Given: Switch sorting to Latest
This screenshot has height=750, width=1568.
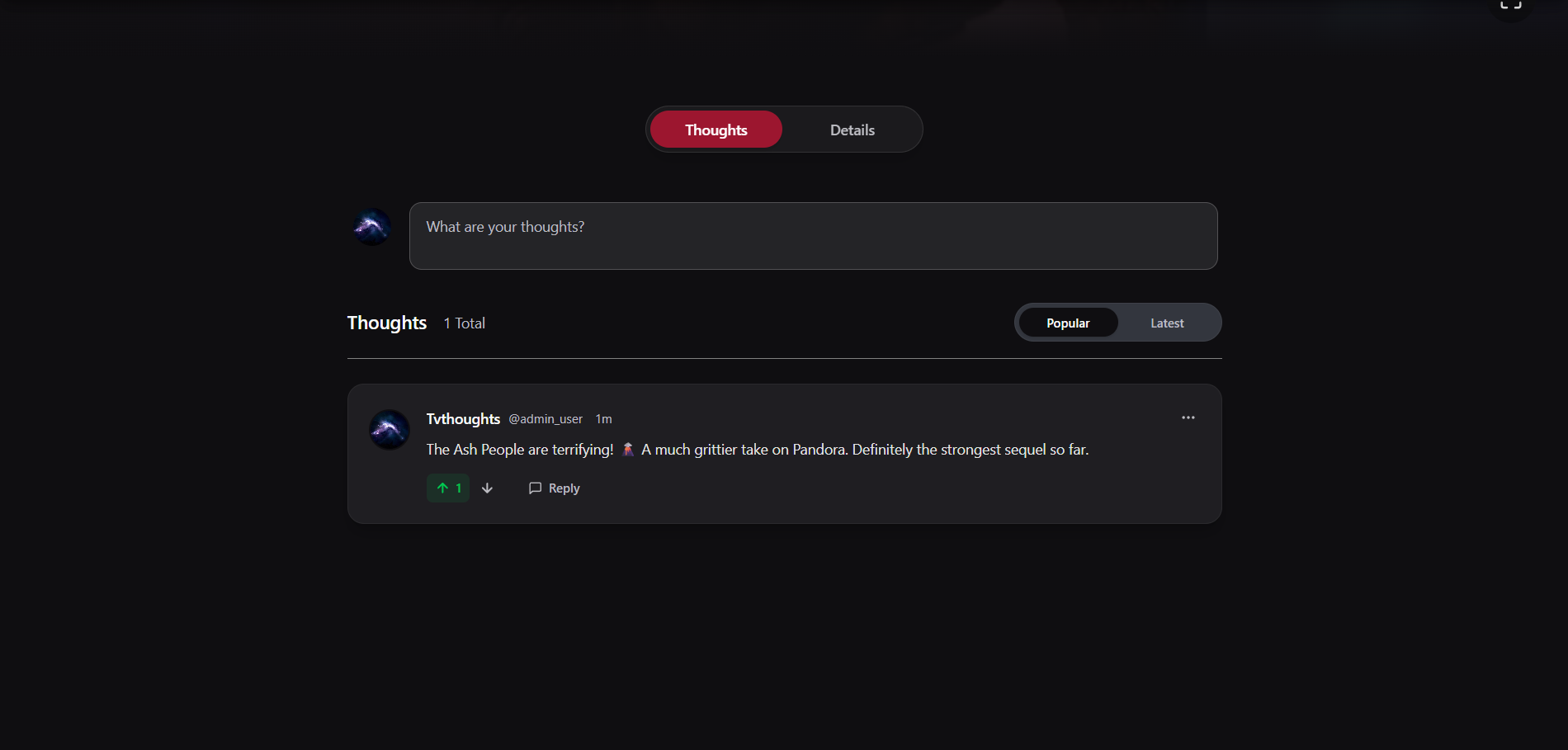Looking at the screenshot, I should [x=1166, y=323].
